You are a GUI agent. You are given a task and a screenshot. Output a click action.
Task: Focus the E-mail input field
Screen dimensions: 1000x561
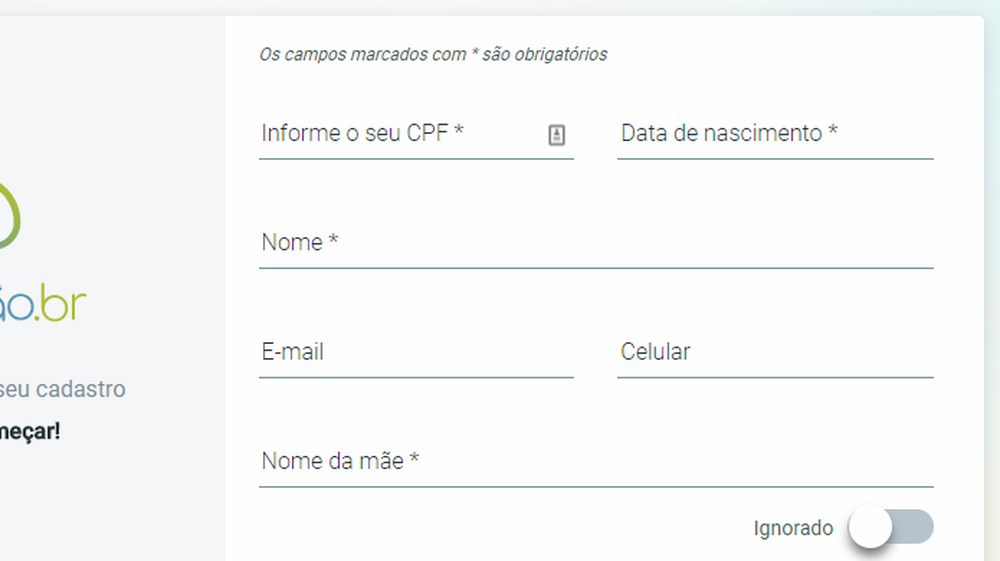[415, 353]
